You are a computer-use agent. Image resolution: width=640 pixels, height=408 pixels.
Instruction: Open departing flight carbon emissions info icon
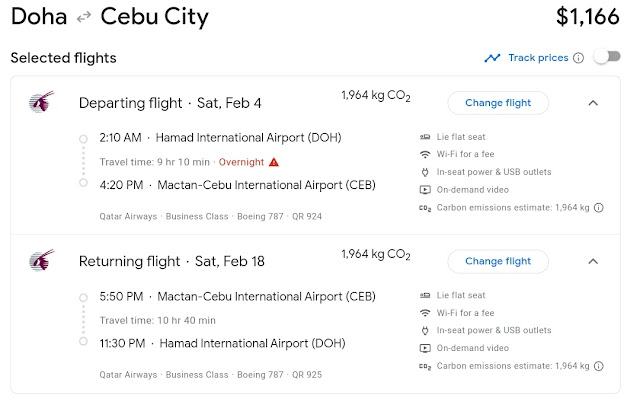point(599,208)
